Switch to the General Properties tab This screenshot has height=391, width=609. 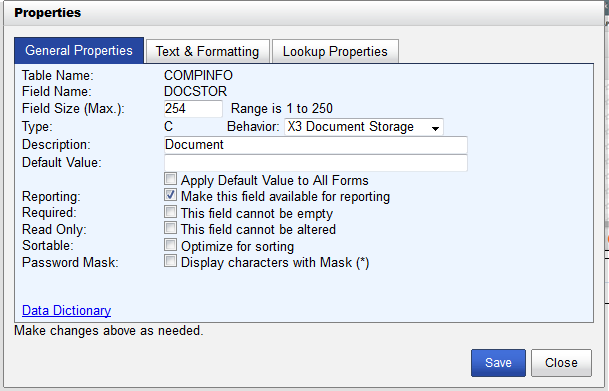click(79, 50)
